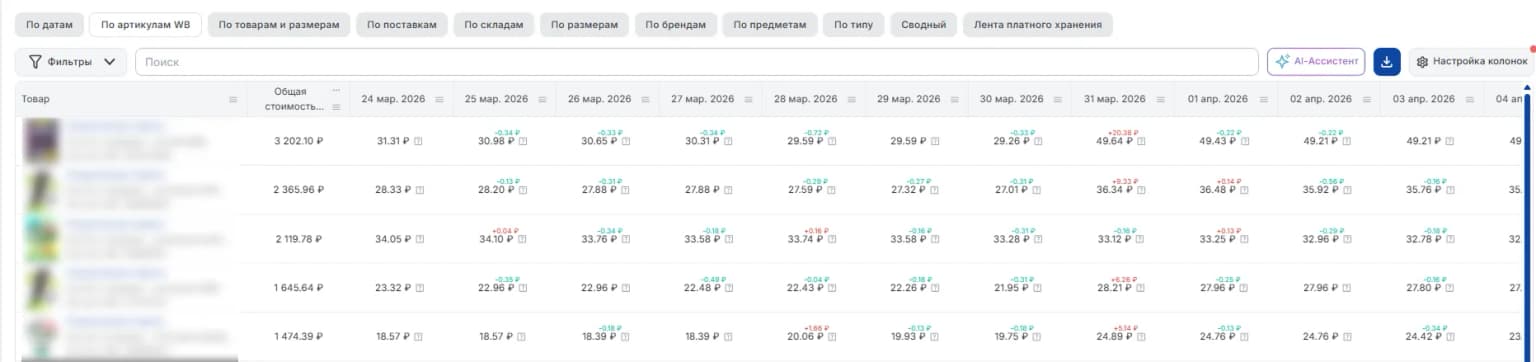Click the info icon beside 28.33 ₽
1536x362 pixels.
point(419,190)
